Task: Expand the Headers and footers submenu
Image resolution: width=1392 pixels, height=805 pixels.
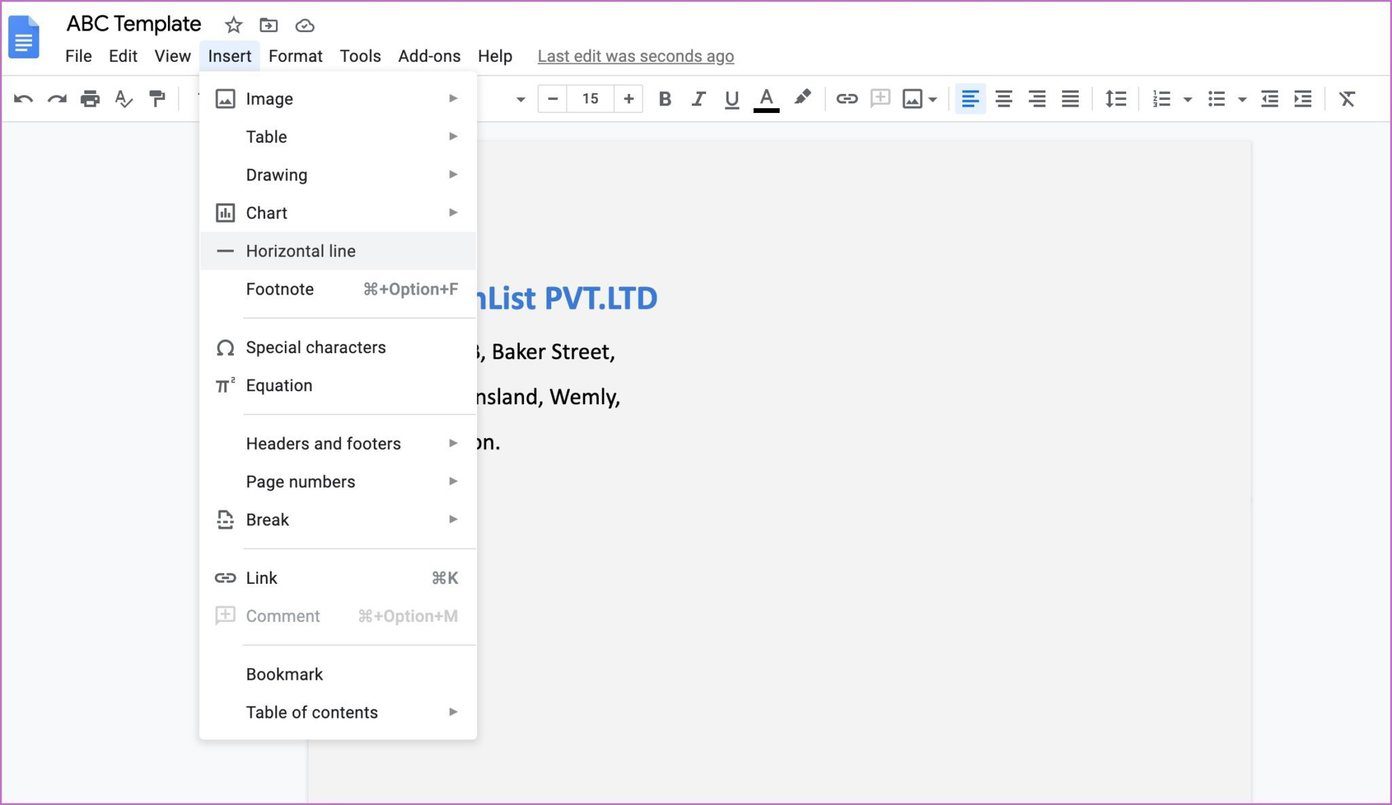Action: tap(338, 443)
